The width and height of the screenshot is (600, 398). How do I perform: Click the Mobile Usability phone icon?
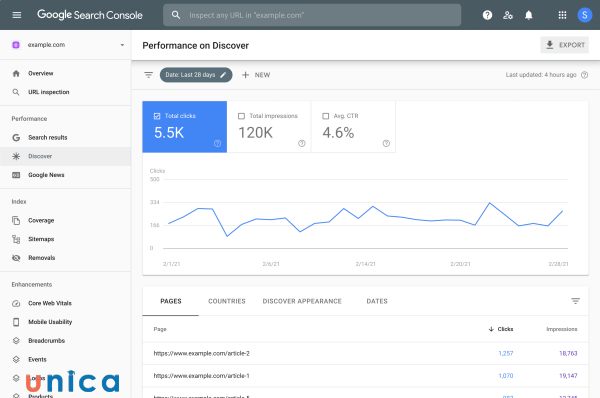[x=16, y=322]
